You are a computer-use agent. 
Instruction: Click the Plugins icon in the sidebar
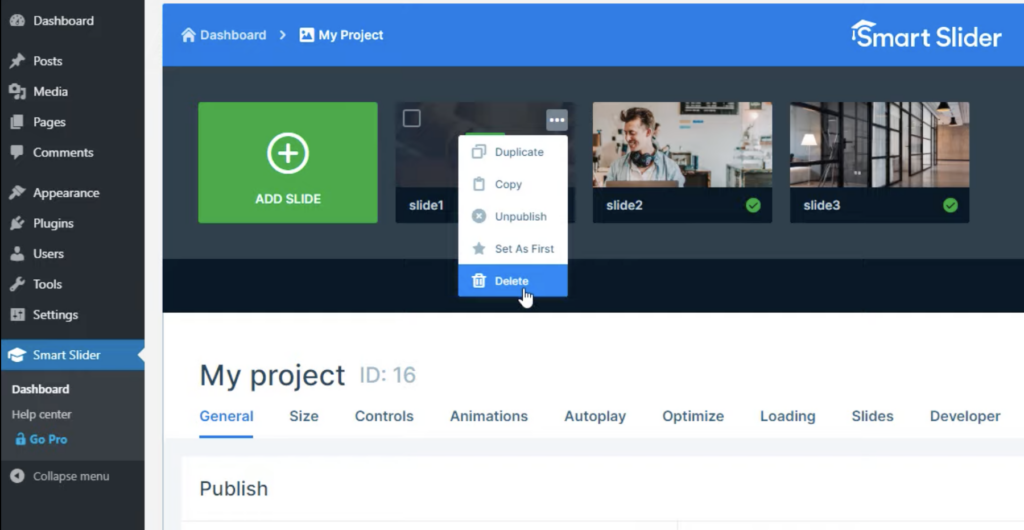click(17, 223)
